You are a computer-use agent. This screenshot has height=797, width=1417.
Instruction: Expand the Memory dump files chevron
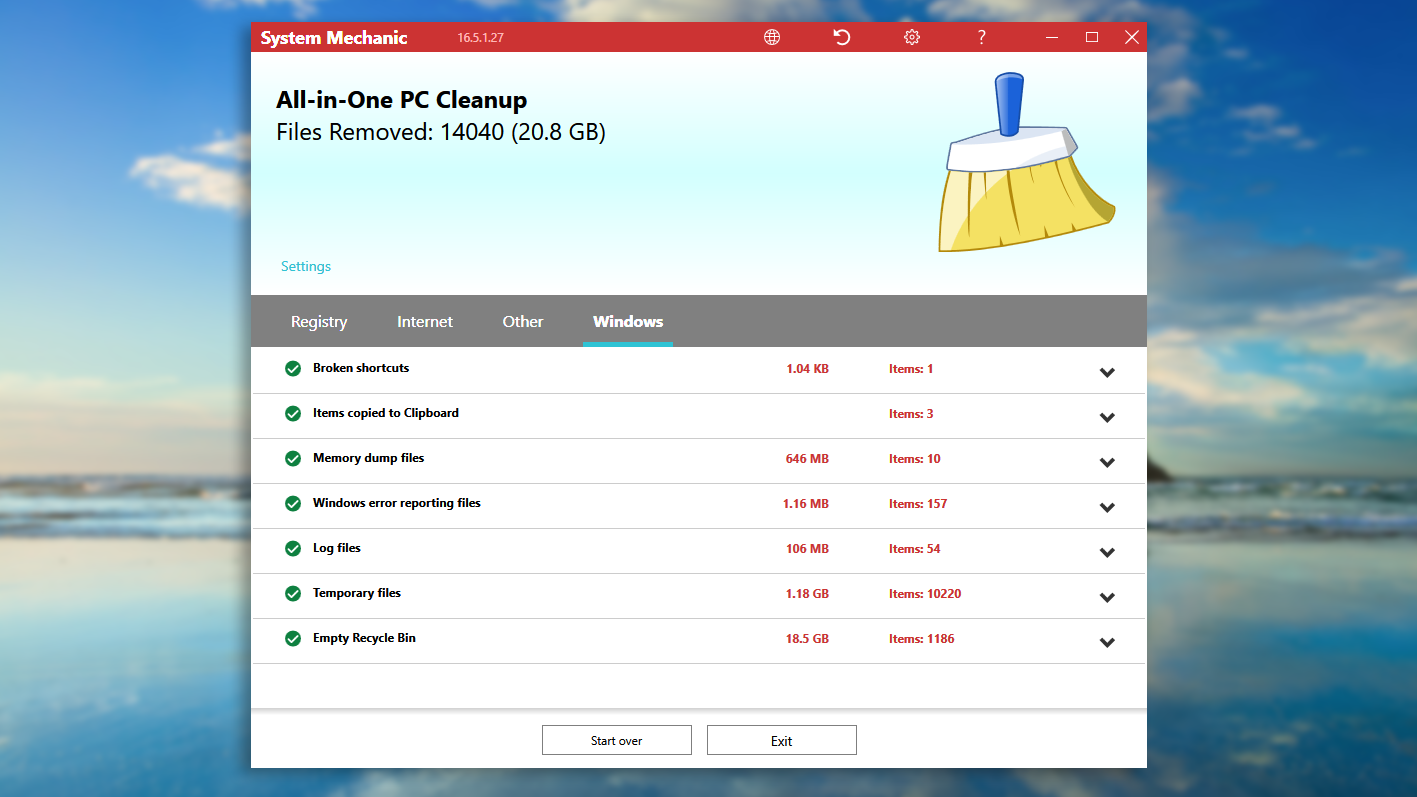point(1107,463)
